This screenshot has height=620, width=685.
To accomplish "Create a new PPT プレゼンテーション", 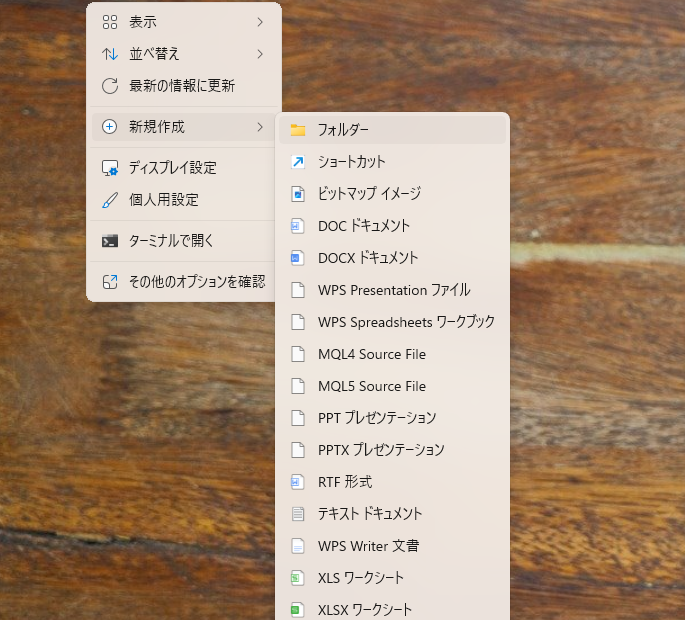I will pos(392,418).
